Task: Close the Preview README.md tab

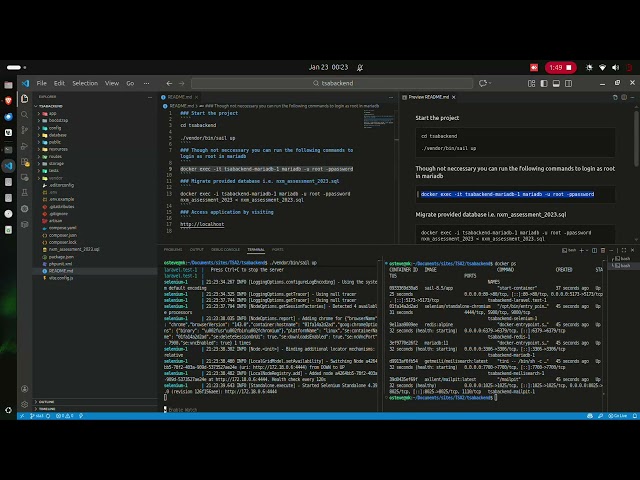Action: click(x=453, y=97)
